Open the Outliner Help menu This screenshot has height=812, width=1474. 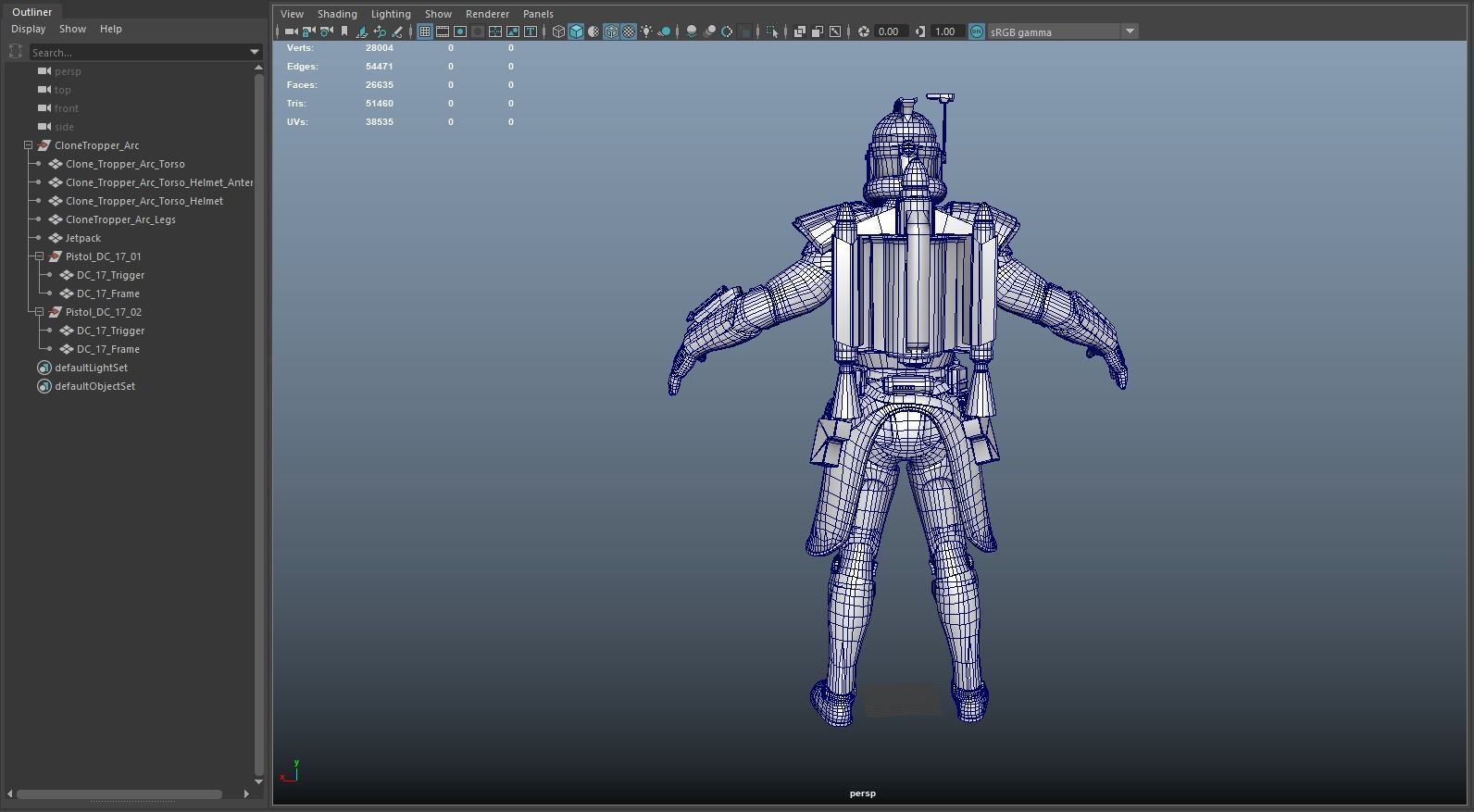(x=110, y=29)
